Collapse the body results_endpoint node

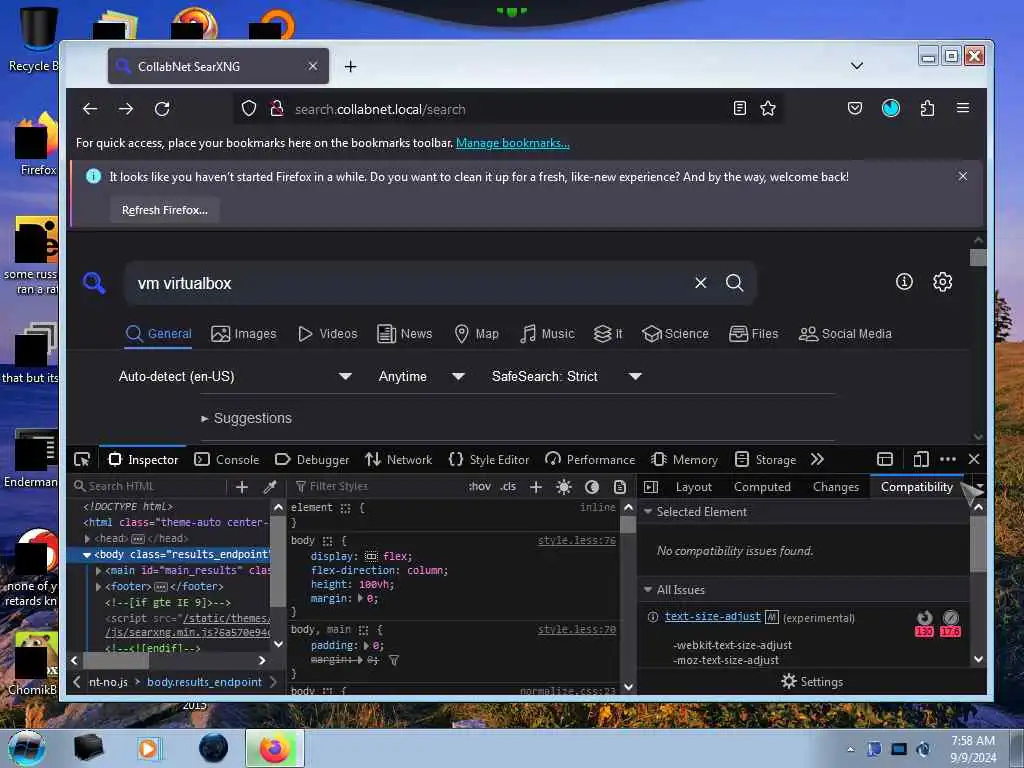click(x=87, y=554)
